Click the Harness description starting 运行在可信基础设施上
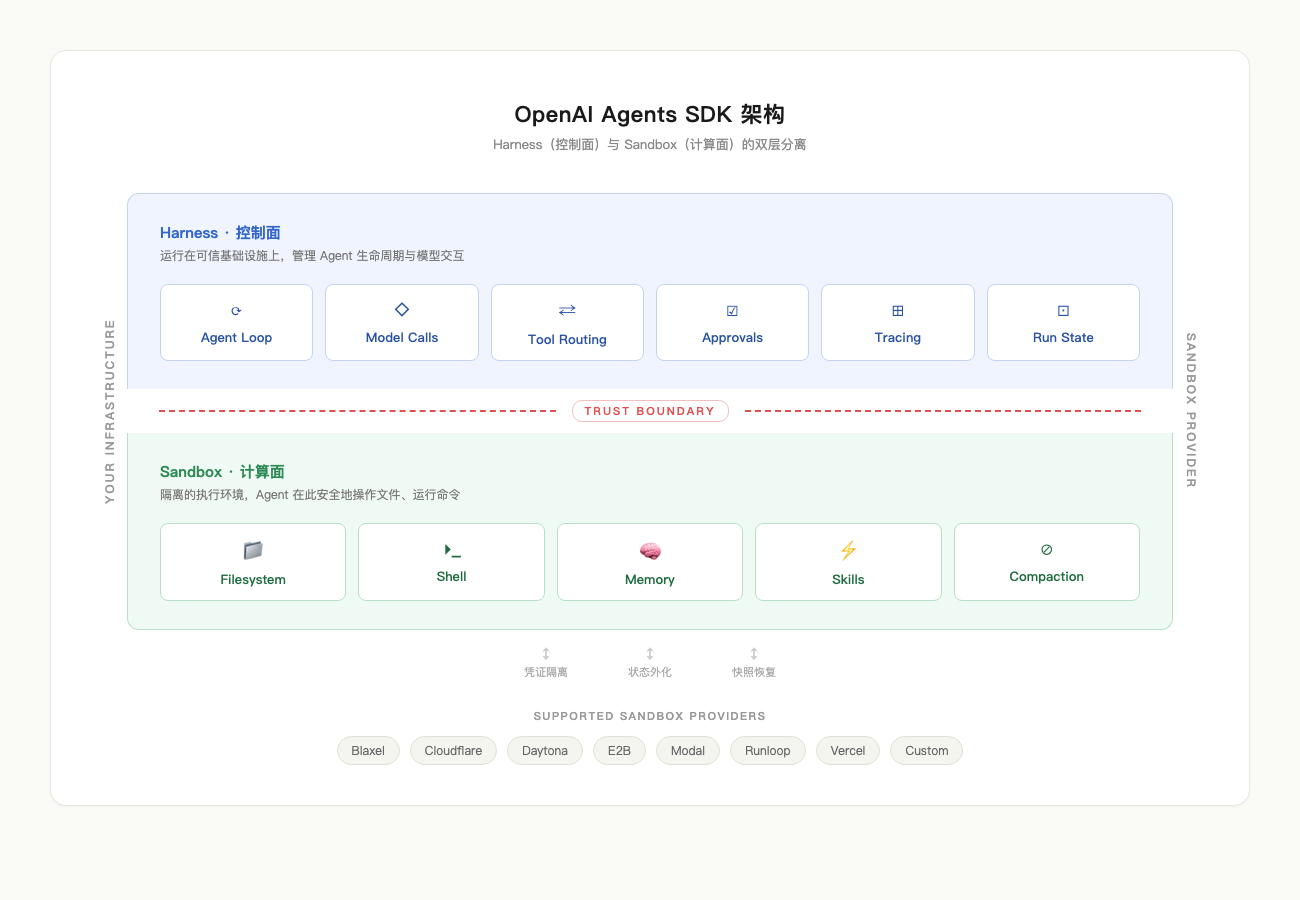This screenshot has width=1300, height=900. pos(312,256)
